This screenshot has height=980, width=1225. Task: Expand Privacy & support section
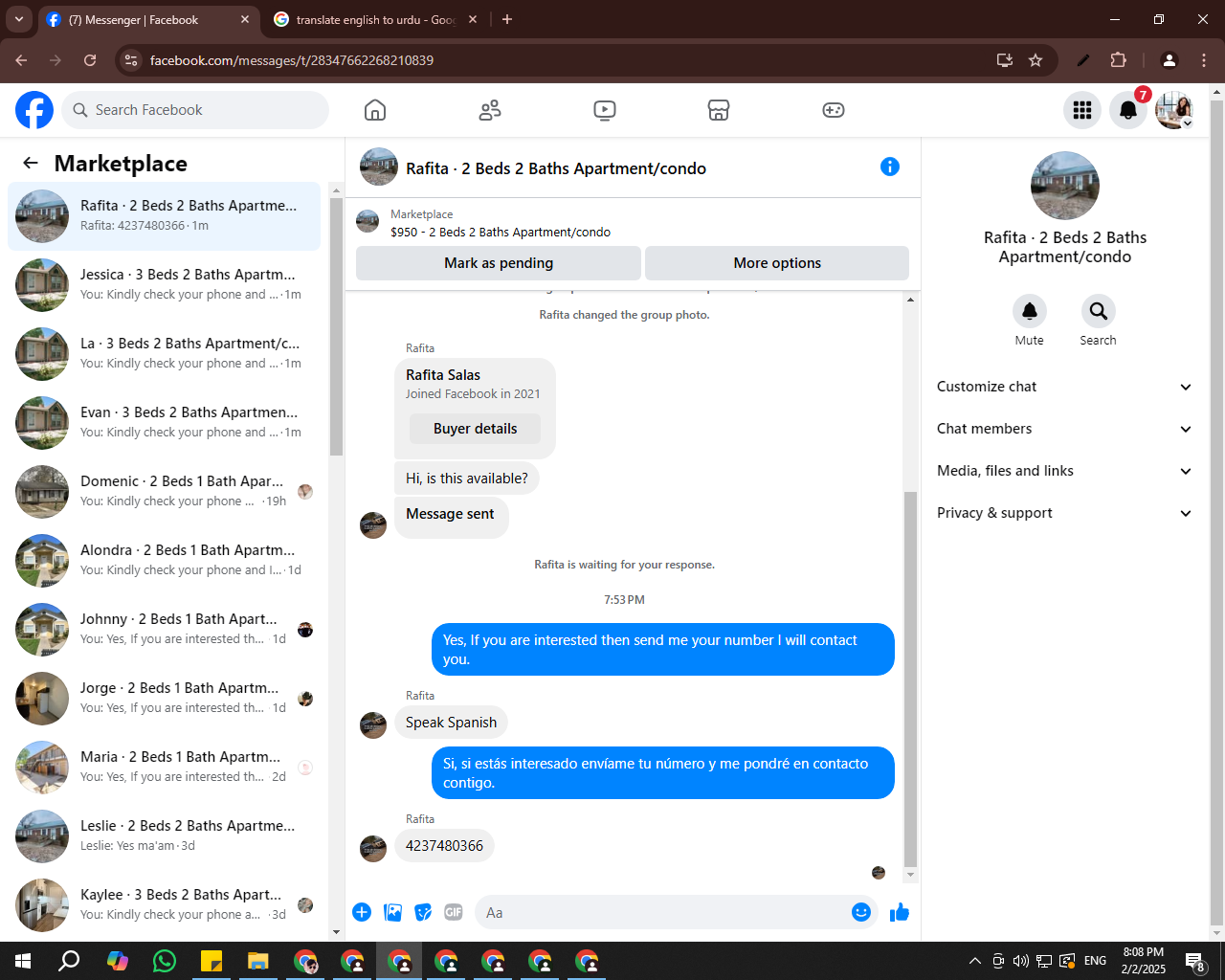tap(1064, 513)
